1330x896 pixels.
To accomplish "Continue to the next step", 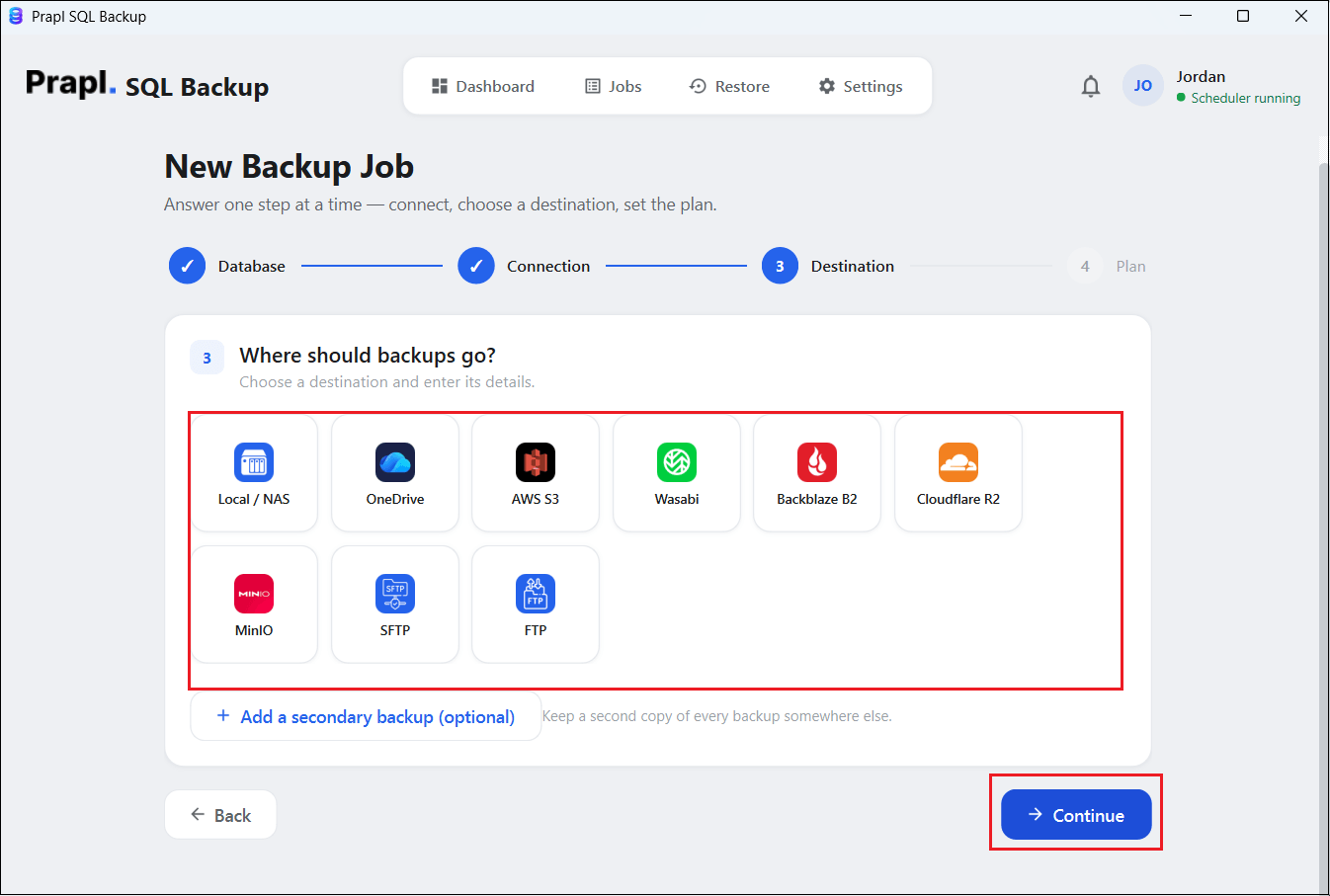I will pos(1076,815).
